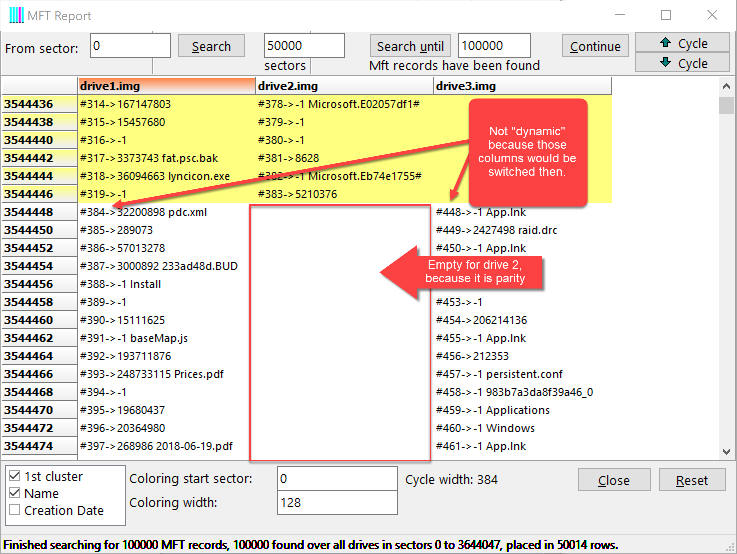737x554 pixels.
Task: Hit the Reset button
Action: (x=692, y=480)
